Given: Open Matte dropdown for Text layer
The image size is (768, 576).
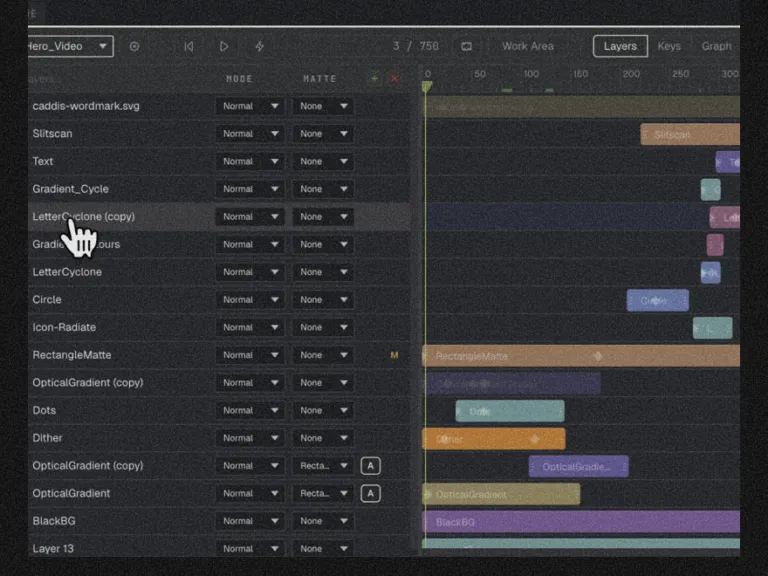Looking at the screenshot, I should 323,161.
